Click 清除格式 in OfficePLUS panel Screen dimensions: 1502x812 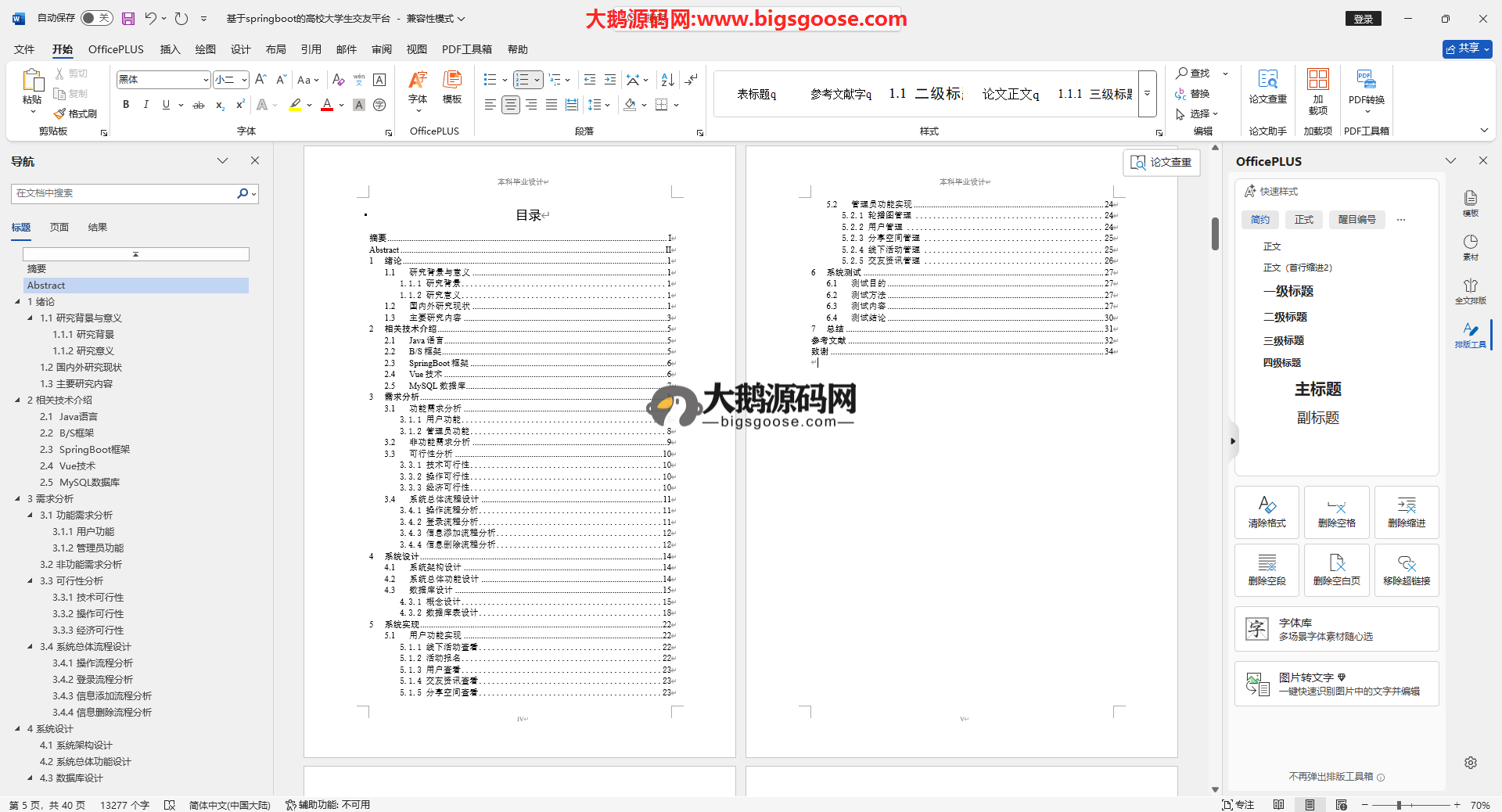[1267, 512]
